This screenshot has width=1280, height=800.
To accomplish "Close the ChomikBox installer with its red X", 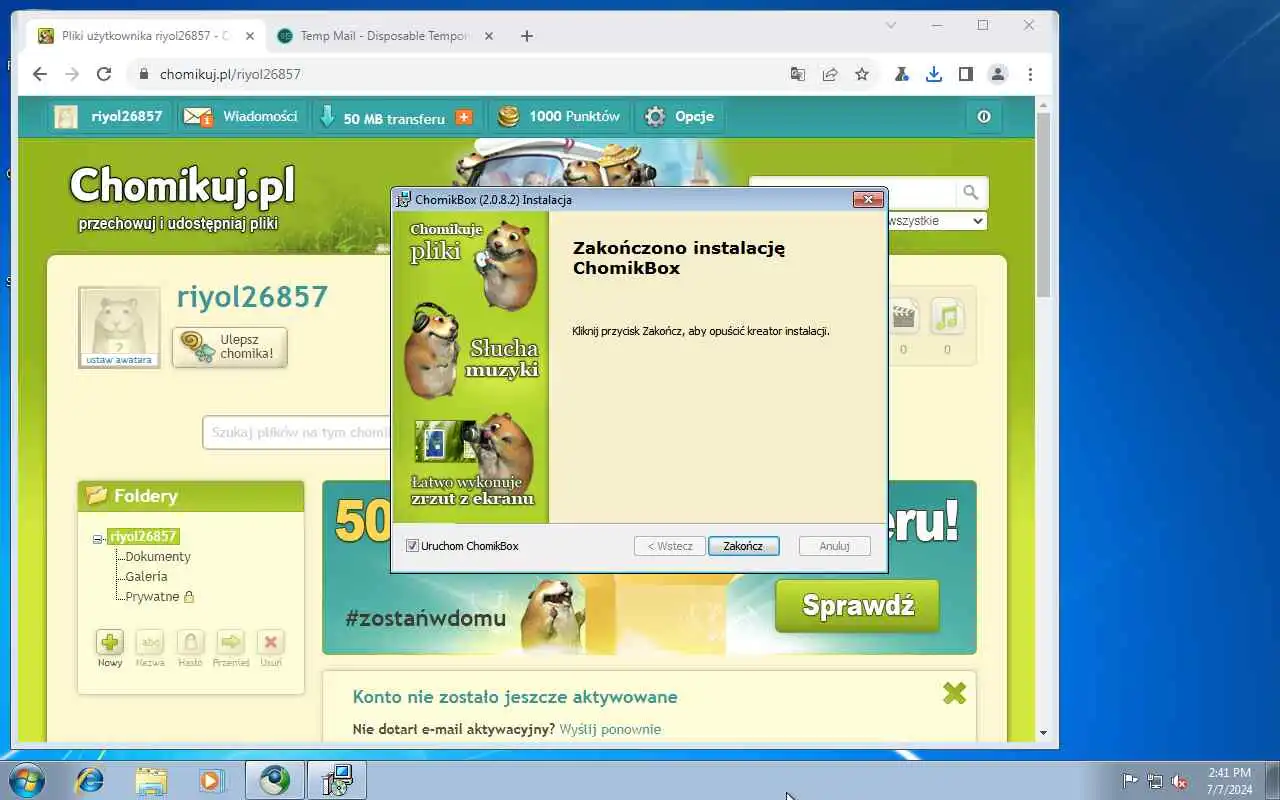I will coord(868,199).
